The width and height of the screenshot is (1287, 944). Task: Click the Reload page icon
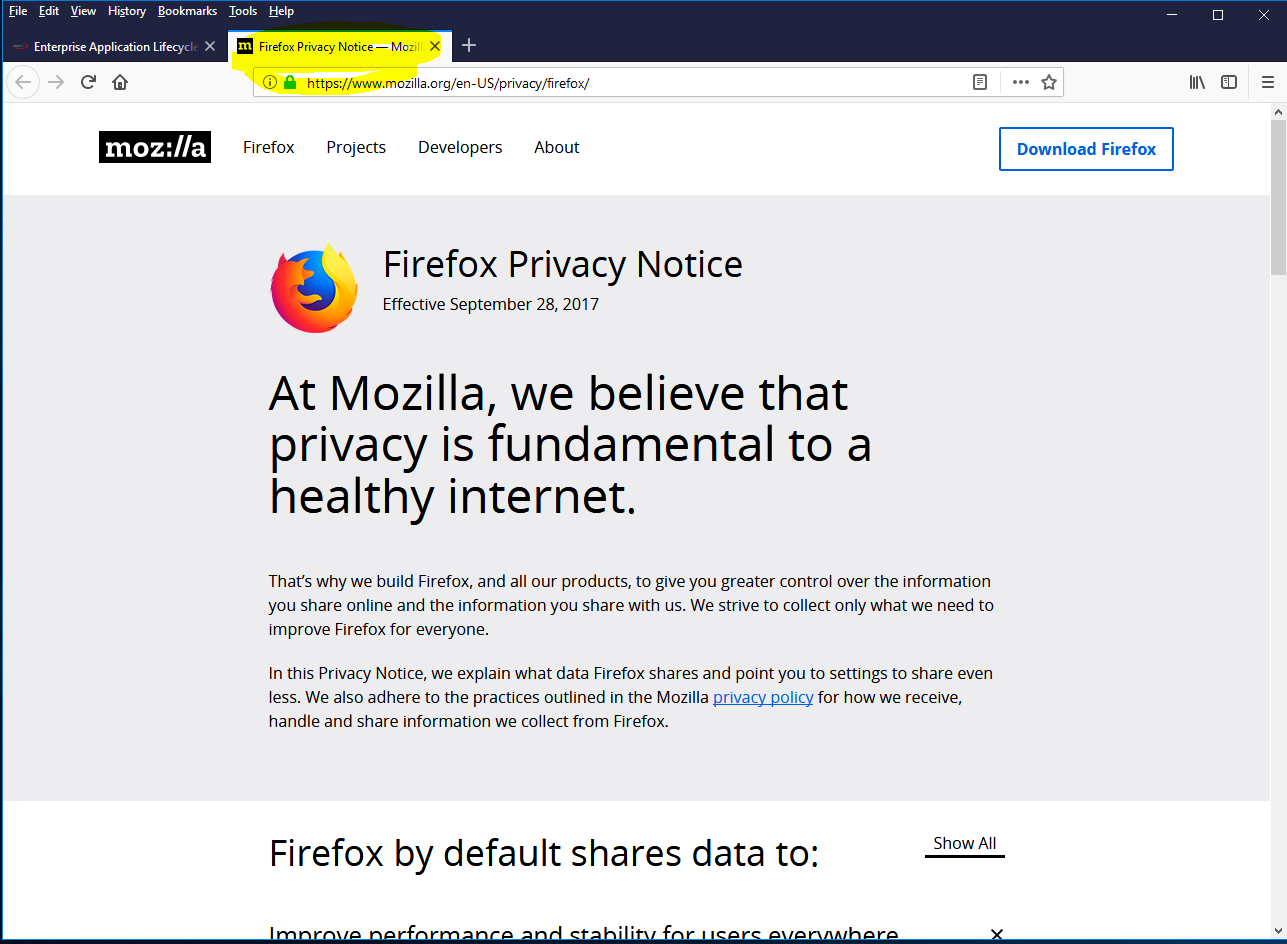coord(88,82)
